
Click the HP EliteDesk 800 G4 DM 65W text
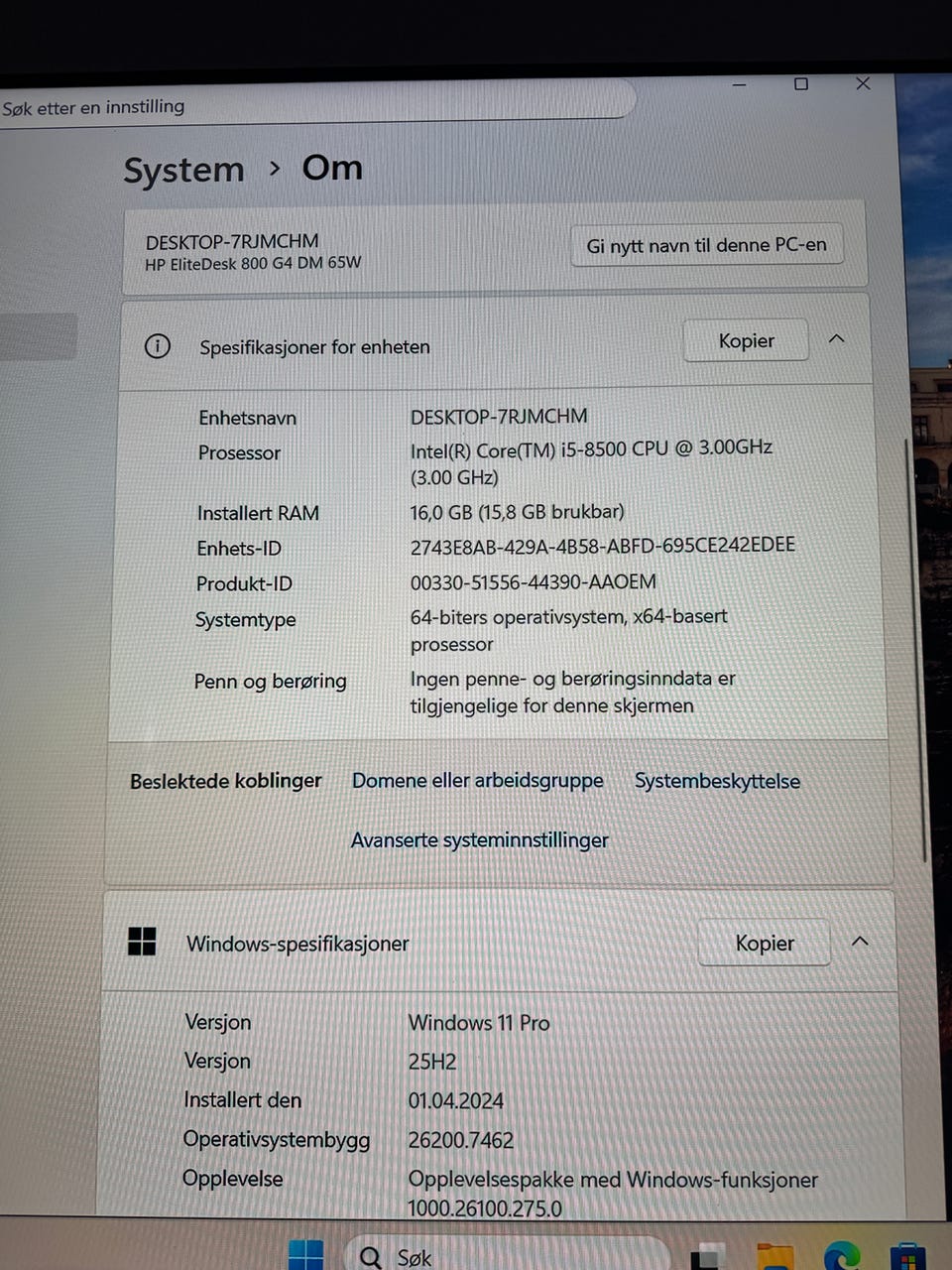[x=253, y=264]
